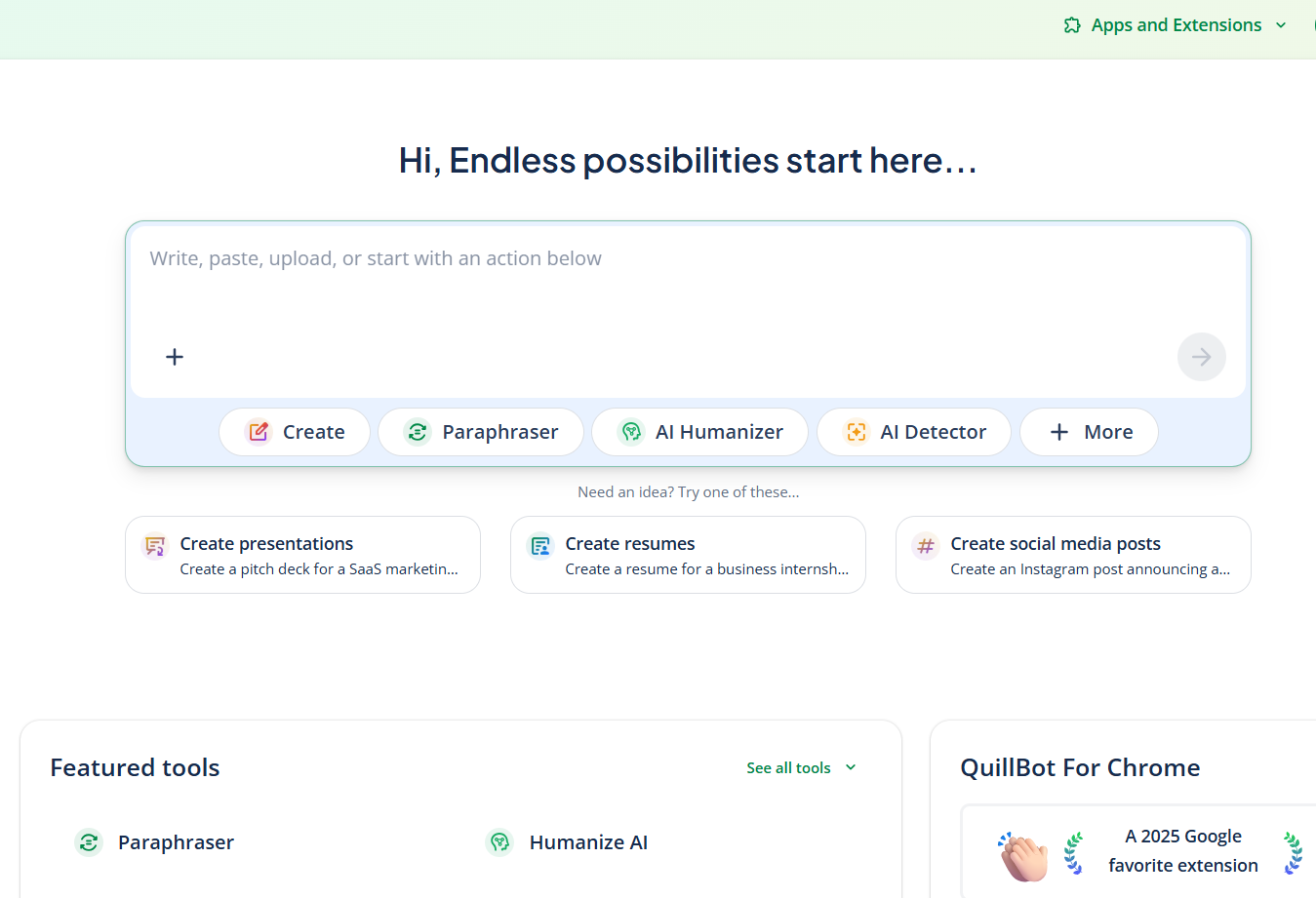Click 'A 2025 Google favorite extension' text
Viewport: 1316px width, 898px height.
(x=1183, y=851)
